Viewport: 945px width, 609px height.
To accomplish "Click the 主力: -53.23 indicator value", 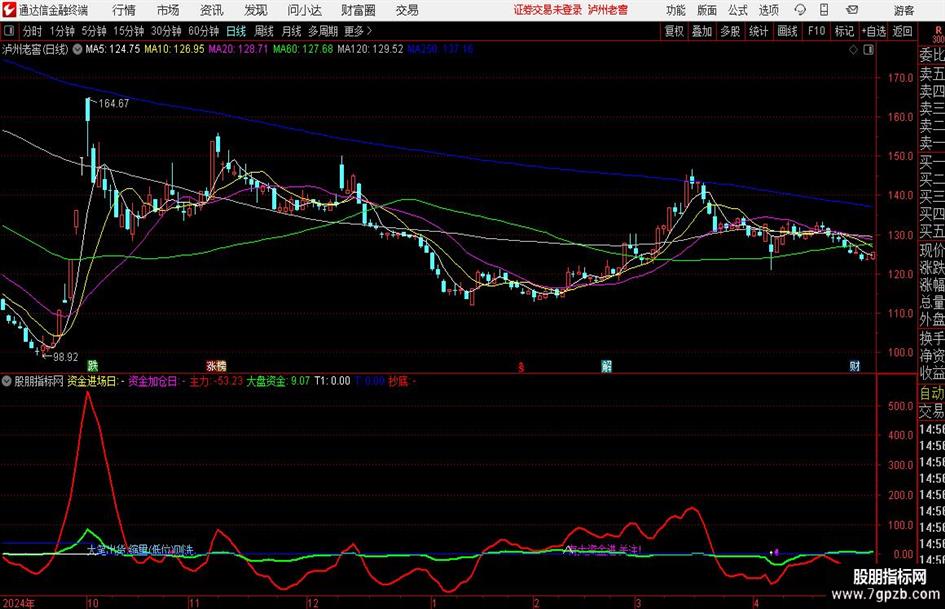I will [216, 381].
